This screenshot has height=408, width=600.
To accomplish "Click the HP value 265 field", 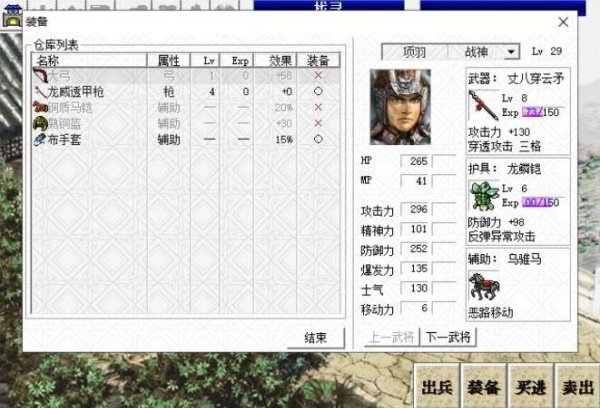I will pos(416,161).
